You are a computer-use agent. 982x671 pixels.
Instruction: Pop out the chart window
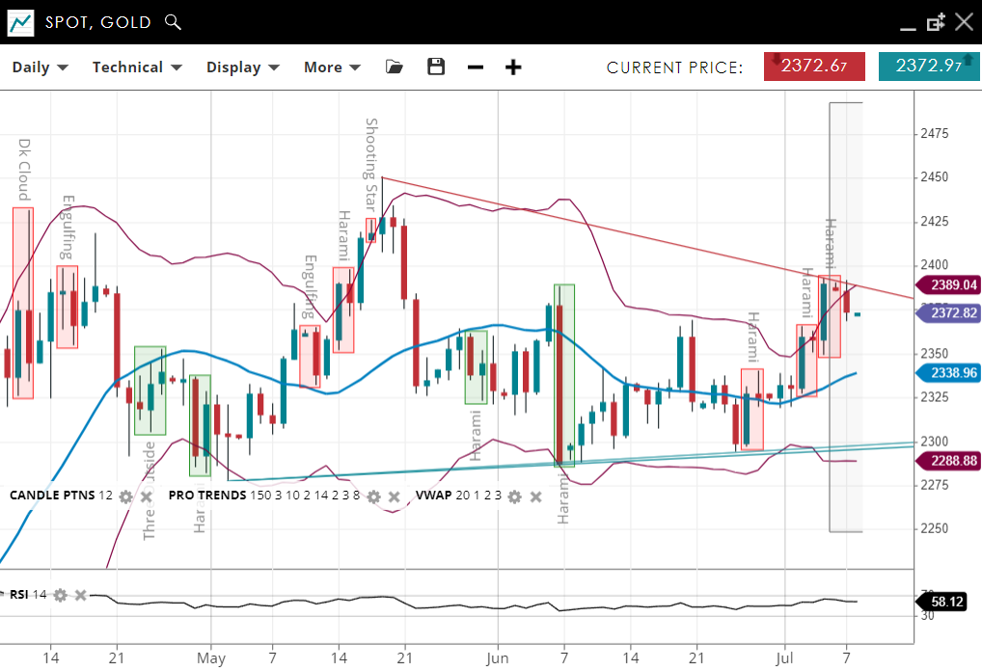(x=936, y=22)
